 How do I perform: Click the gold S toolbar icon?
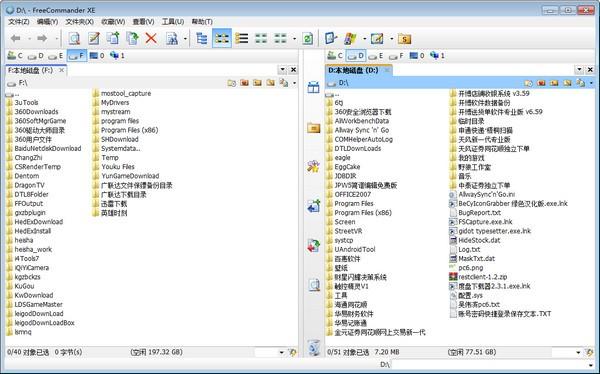404,38
